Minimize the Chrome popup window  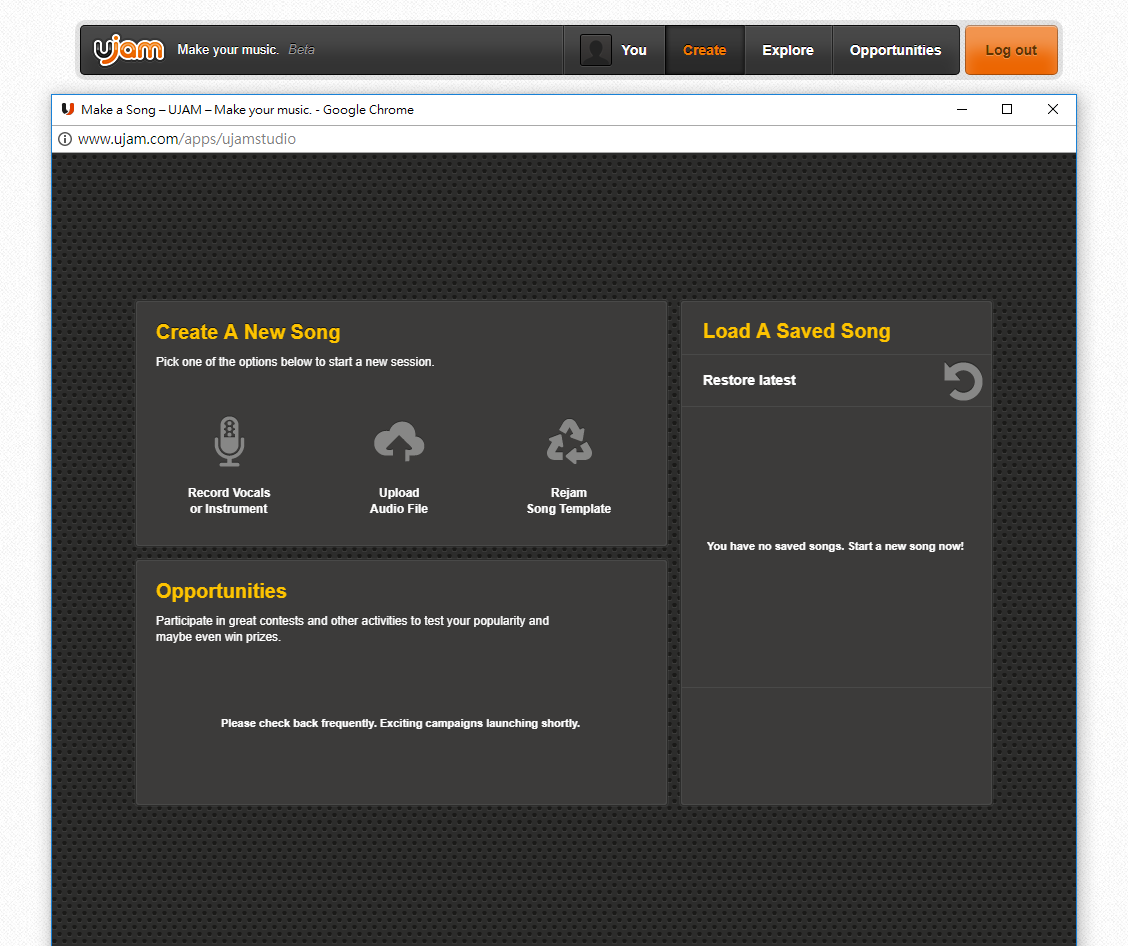click(962, 109)
